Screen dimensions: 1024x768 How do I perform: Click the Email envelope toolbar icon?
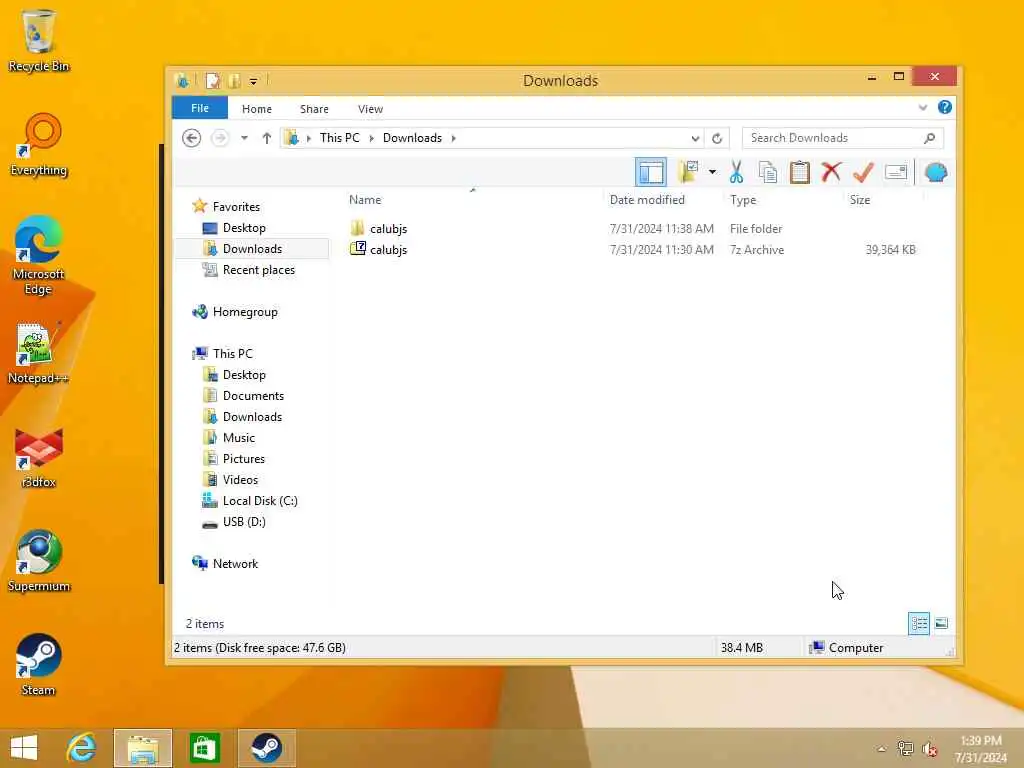coord(895,172)
